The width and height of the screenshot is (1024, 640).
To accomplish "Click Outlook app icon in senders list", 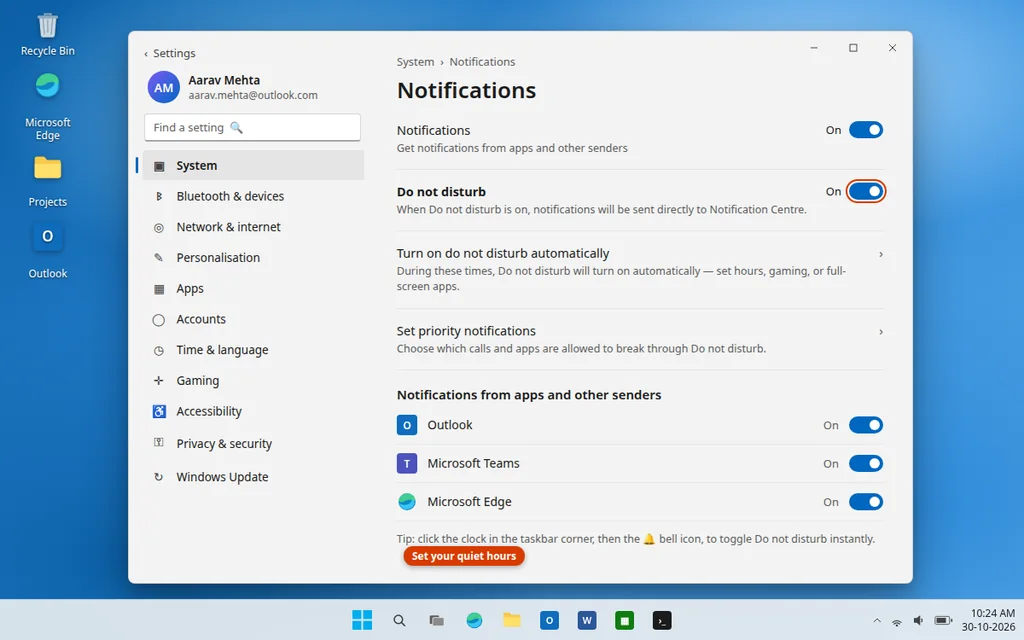I will 407,425.
